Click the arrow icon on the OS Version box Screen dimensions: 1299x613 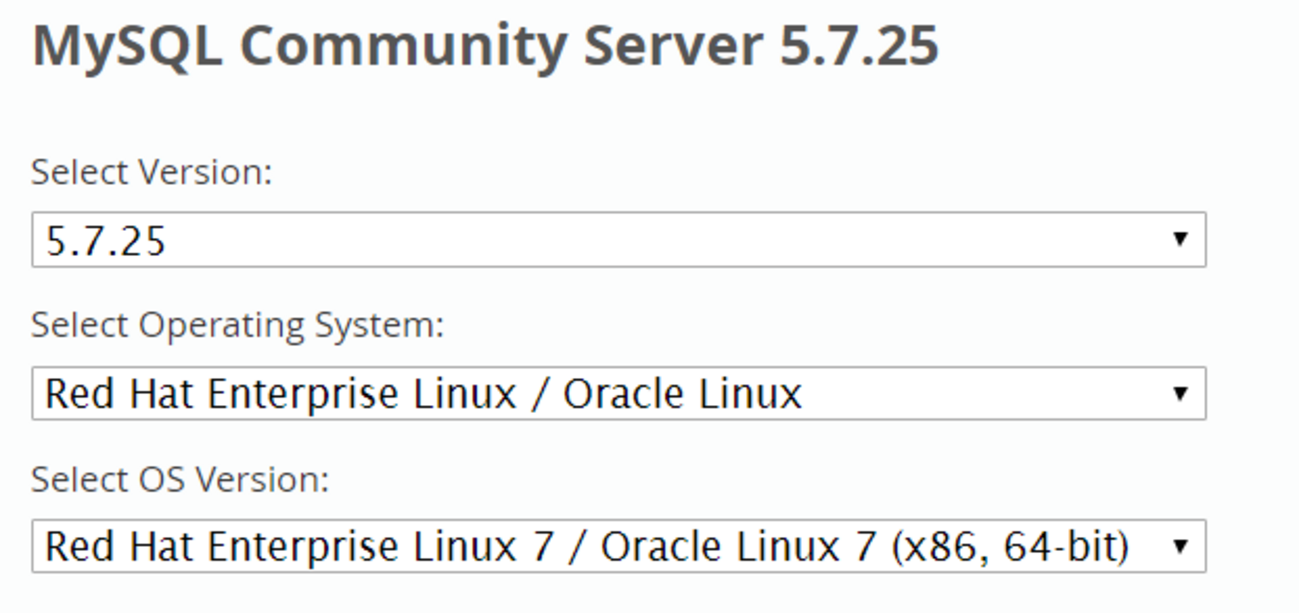[1180, 546]
